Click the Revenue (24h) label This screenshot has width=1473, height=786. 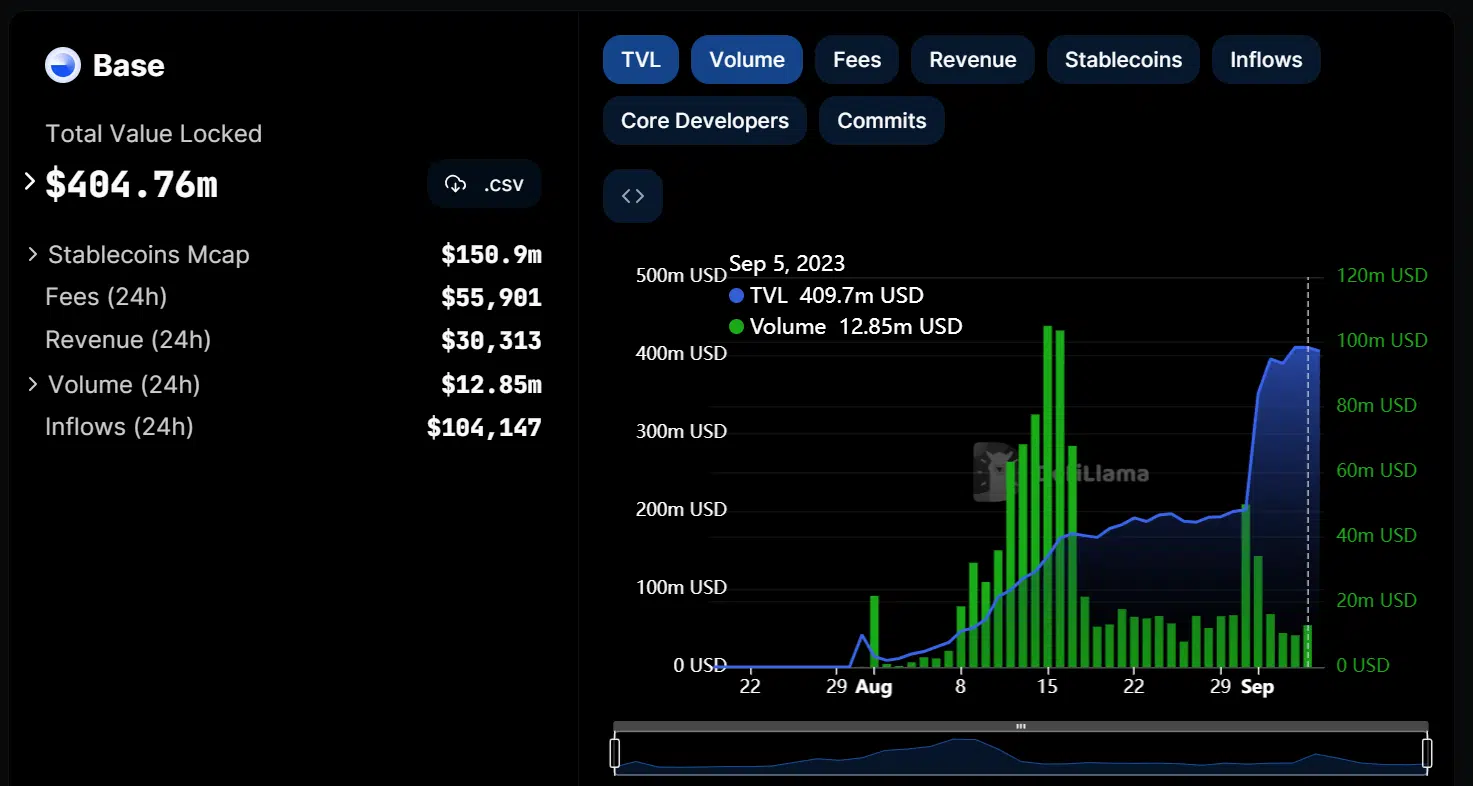pos(128,340)
